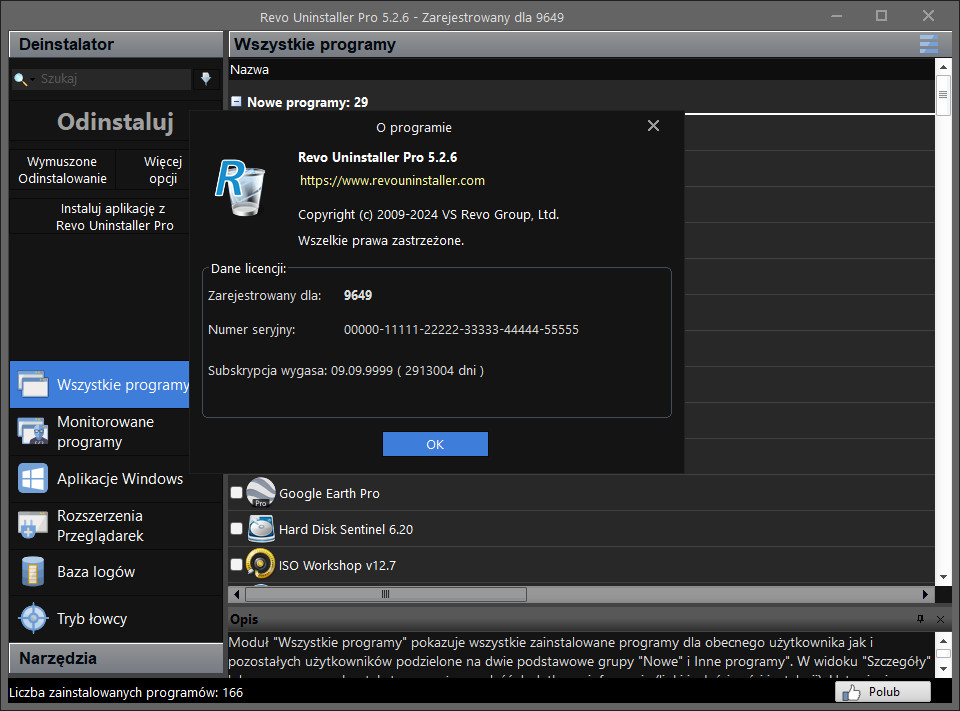Open Rozszerzenia Przeglądarek module
The height and width of the screenshot is (711, 960).
click(x=116, y=525)
